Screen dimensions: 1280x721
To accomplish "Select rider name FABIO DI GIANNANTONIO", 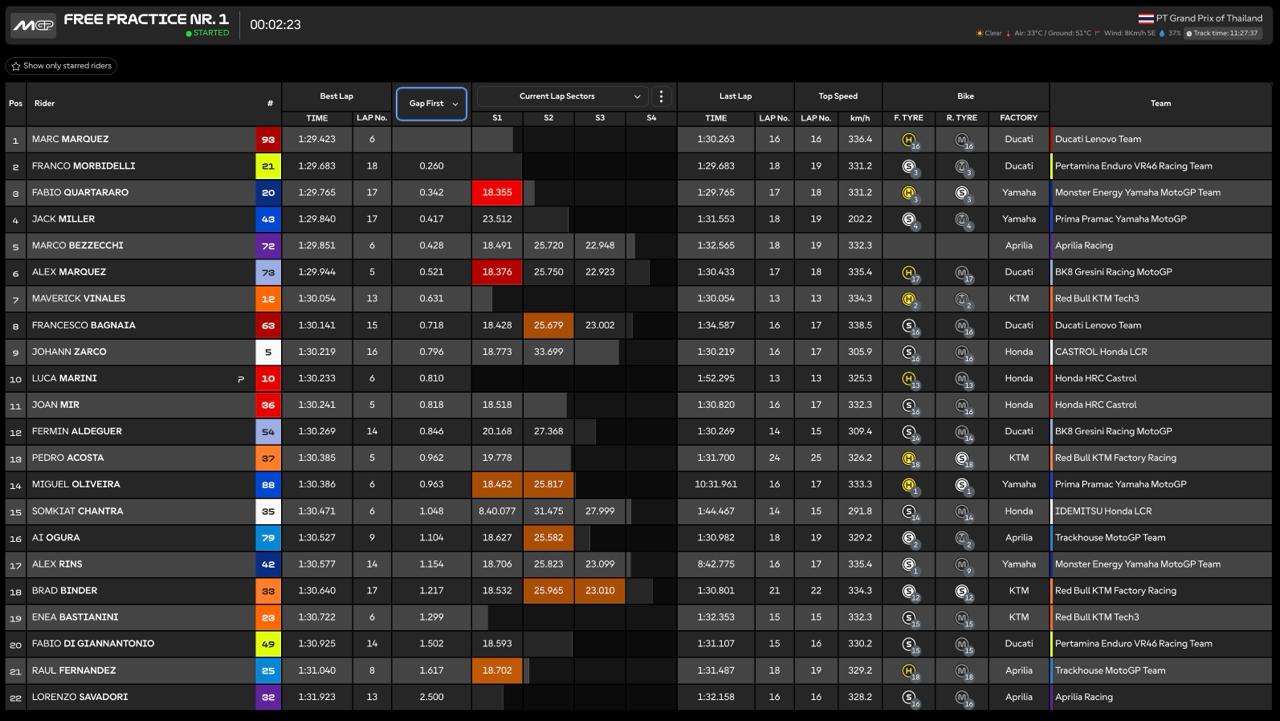I will pyautogui.click(x=93, y=644).
